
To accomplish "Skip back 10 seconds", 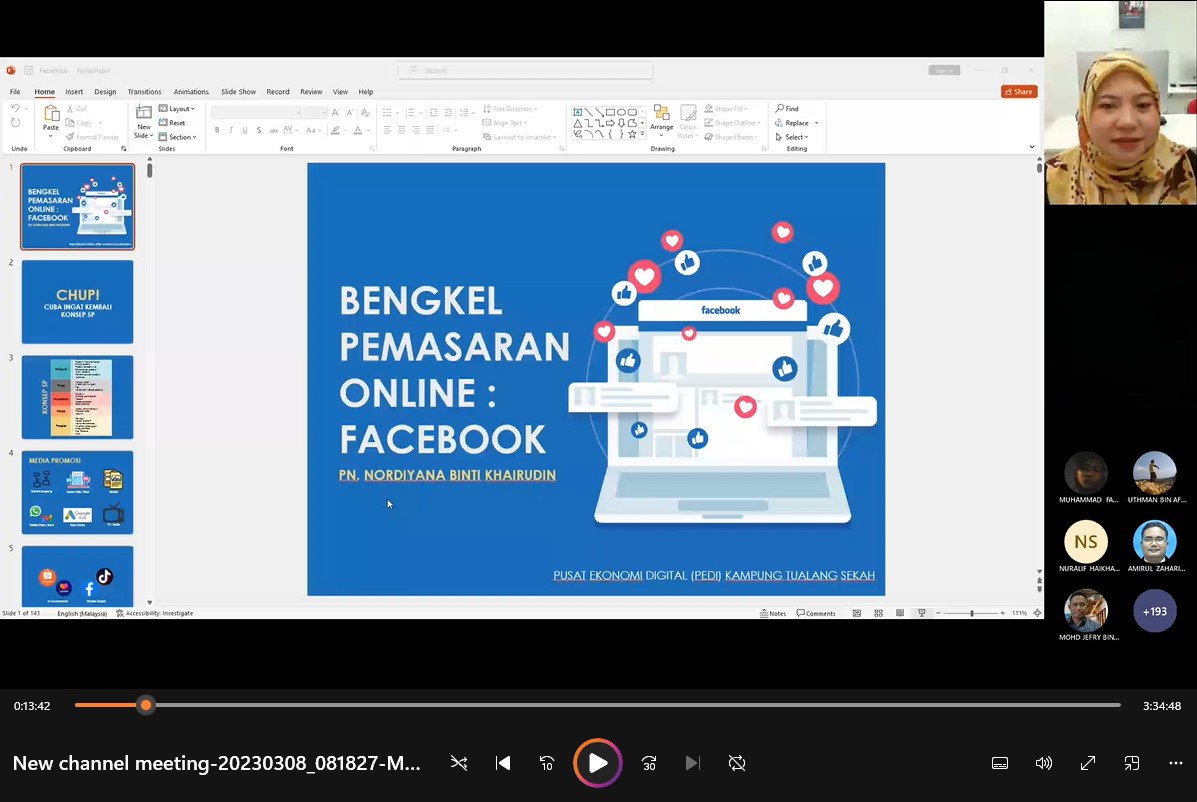I will pyautogui.click(x=547, y=763).
